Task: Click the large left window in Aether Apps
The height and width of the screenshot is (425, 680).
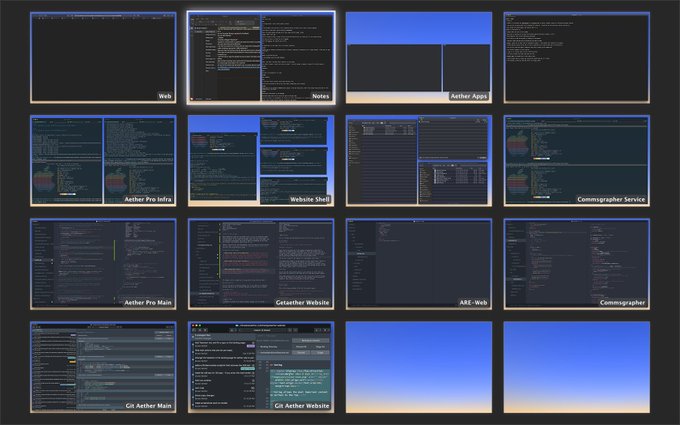Action: click(x=394, y=68)
